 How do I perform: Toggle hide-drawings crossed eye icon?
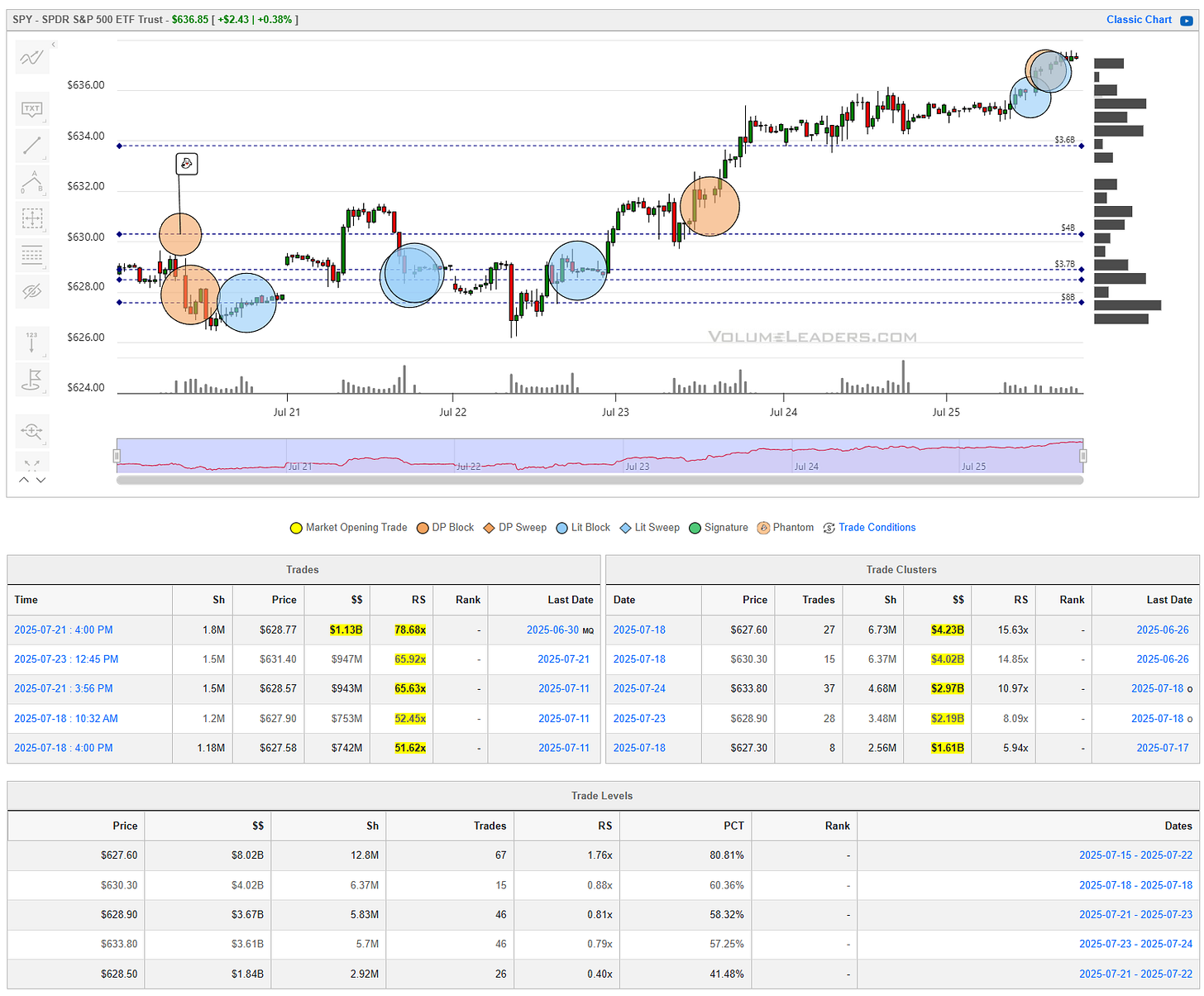pyautogui.click(x=32, y=291)
